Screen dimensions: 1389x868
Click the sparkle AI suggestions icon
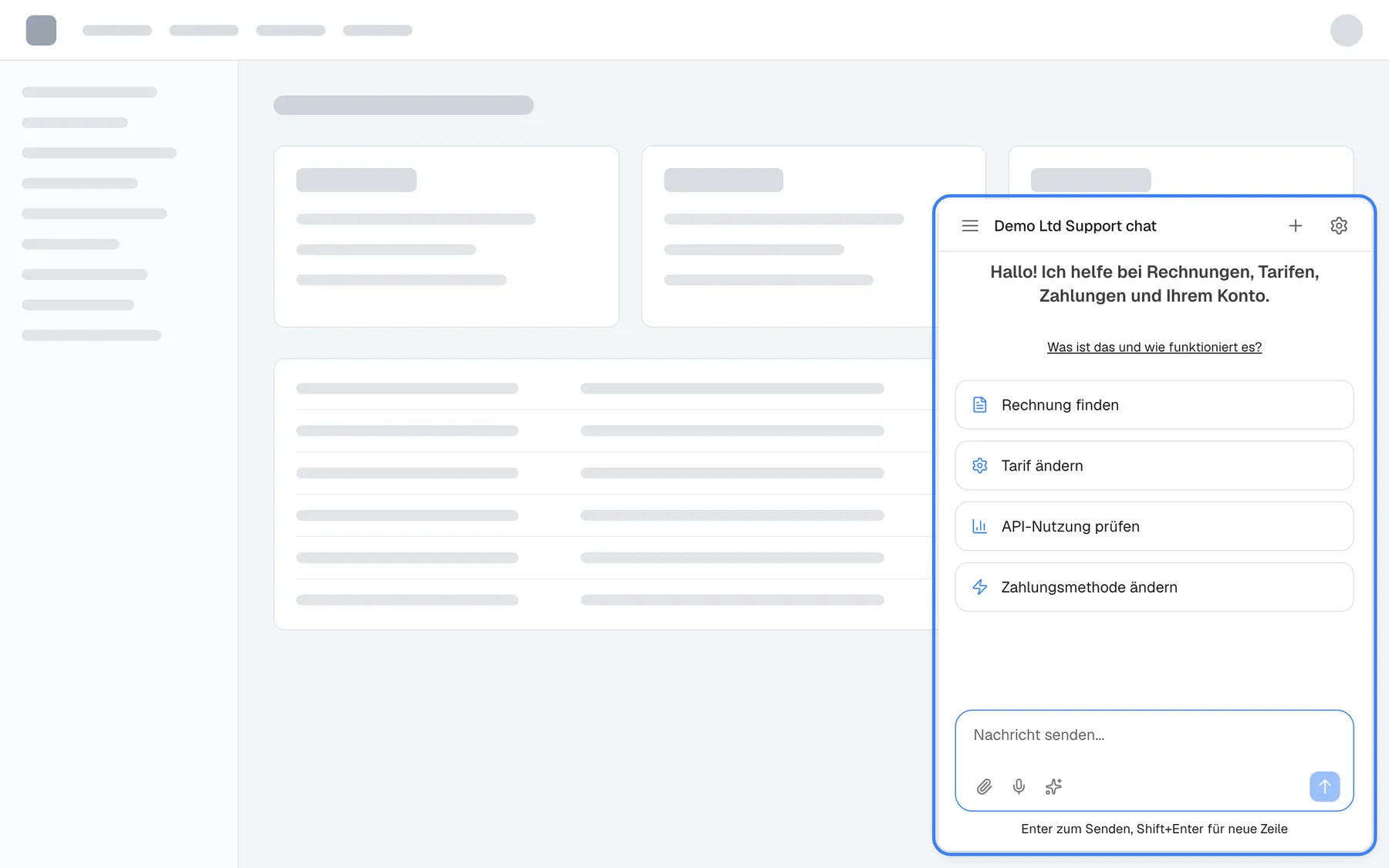pos(1053,786)
